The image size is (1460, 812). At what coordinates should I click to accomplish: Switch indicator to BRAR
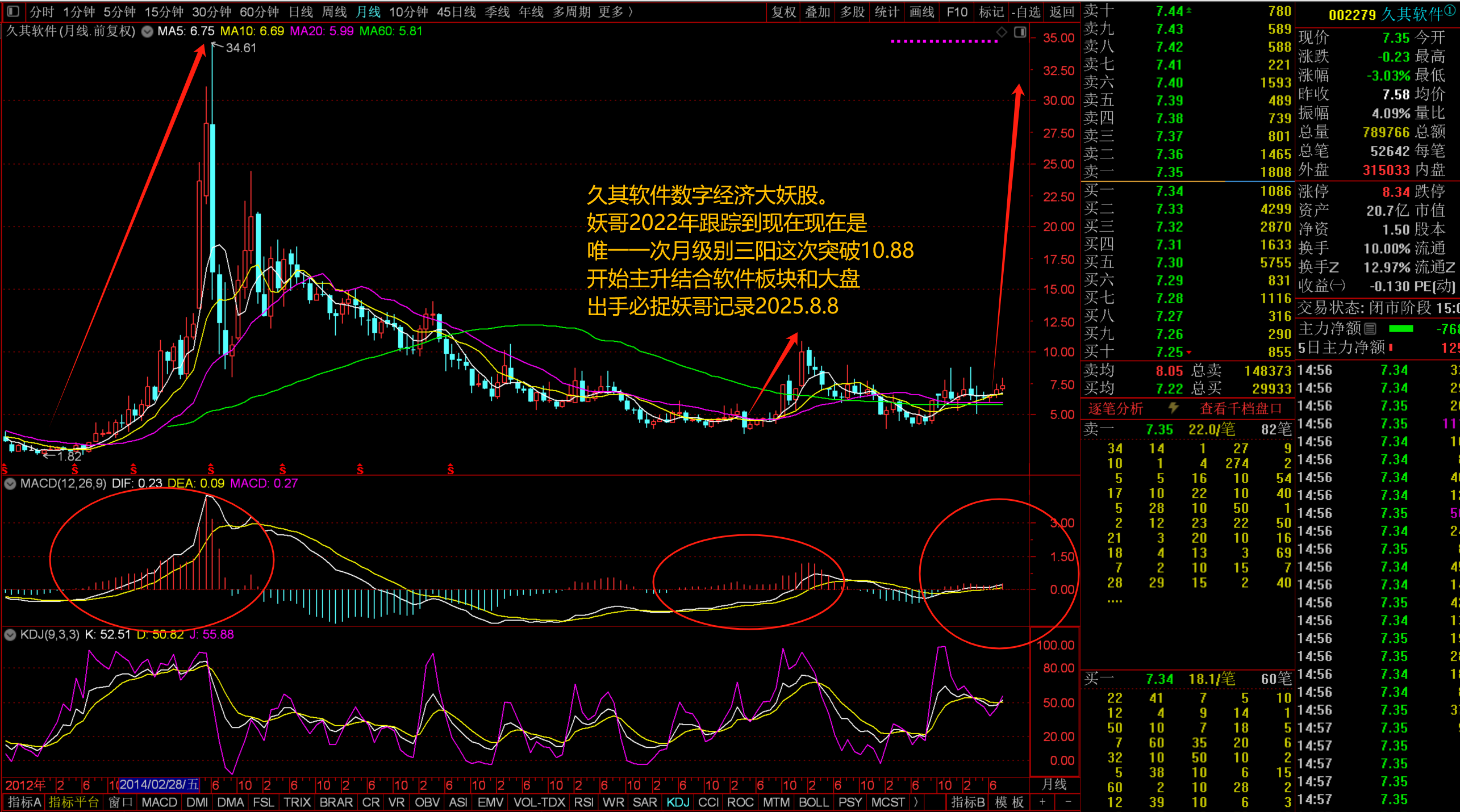pyautogui.click(x=336, y=802)
